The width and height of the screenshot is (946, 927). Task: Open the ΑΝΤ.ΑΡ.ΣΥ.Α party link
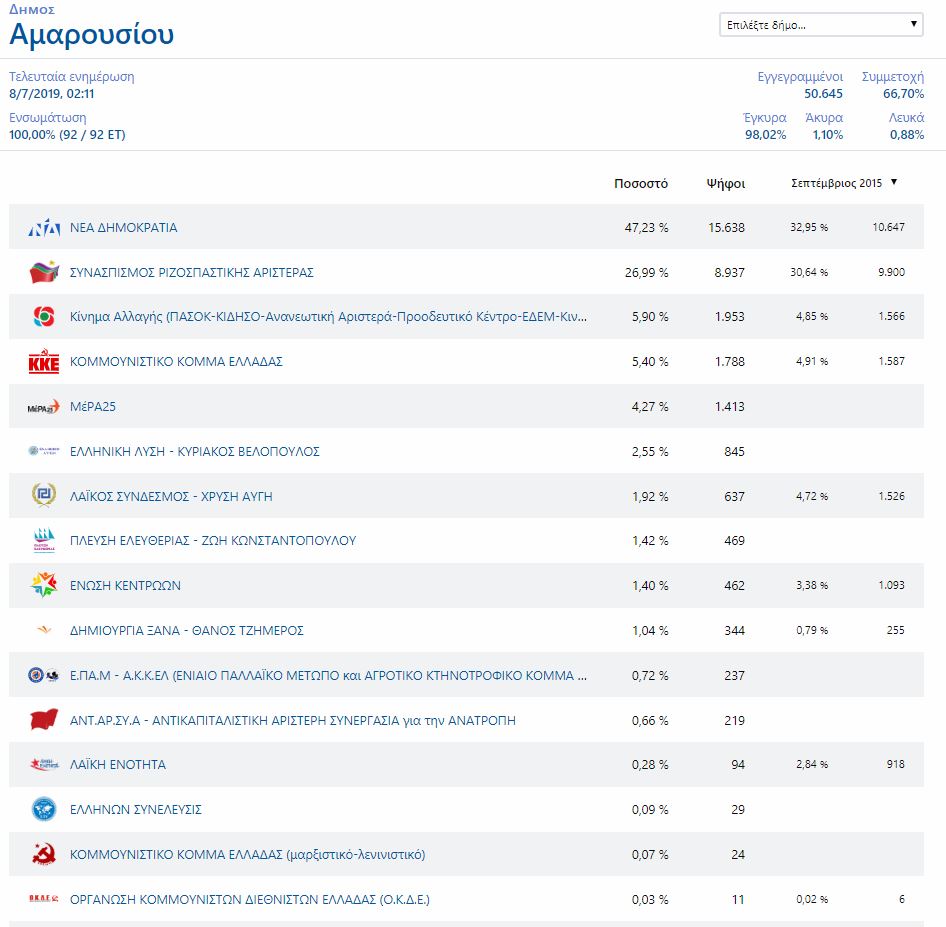coord(293,720)
